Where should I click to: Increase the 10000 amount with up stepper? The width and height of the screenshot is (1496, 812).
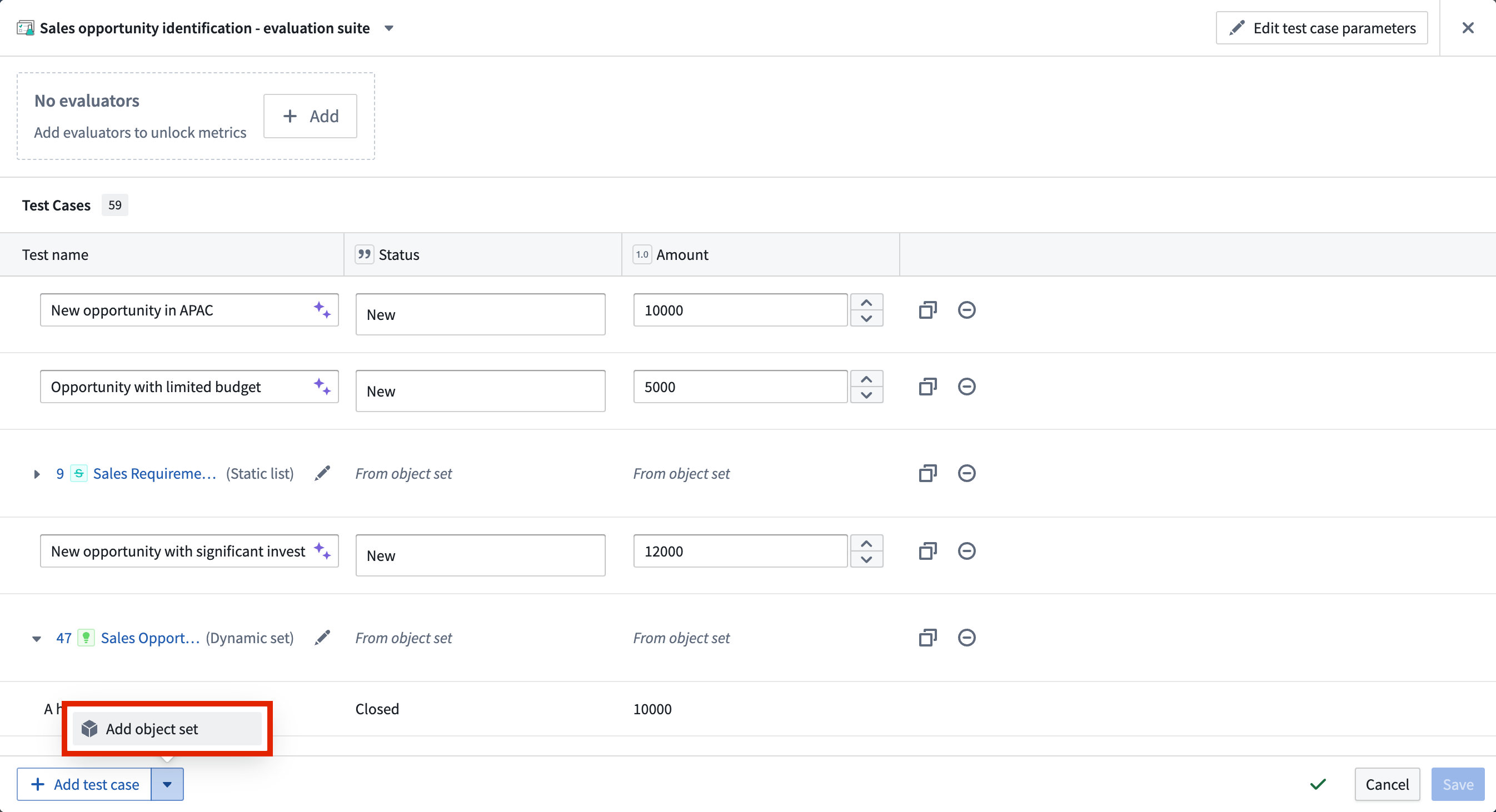tap(866, 302)
